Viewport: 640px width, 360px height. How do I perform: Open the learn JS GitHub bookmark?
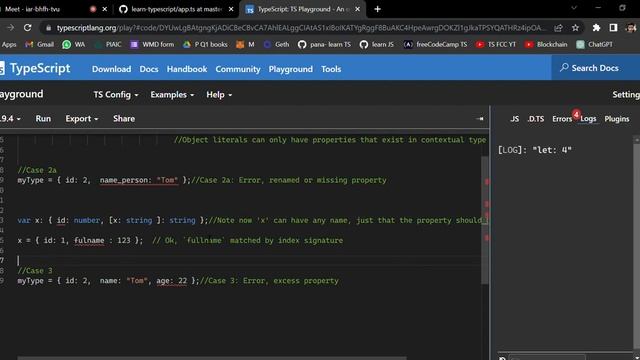point(377,44)
